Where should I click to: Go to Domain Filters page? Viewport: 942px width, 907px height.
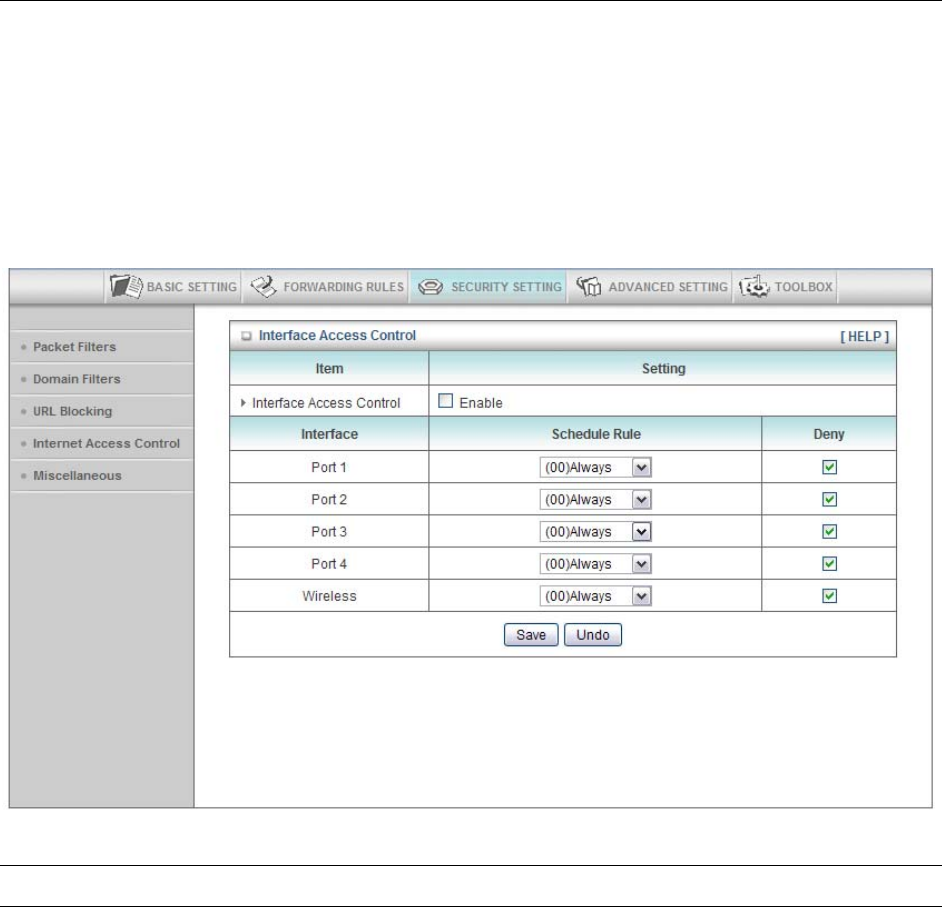76,379
